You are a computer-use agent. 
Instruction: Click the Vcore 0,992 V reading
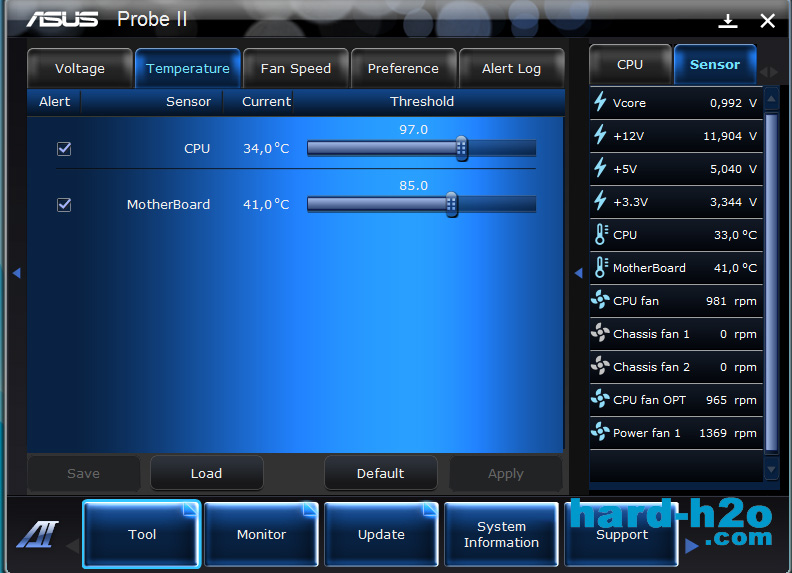point(733,103)
